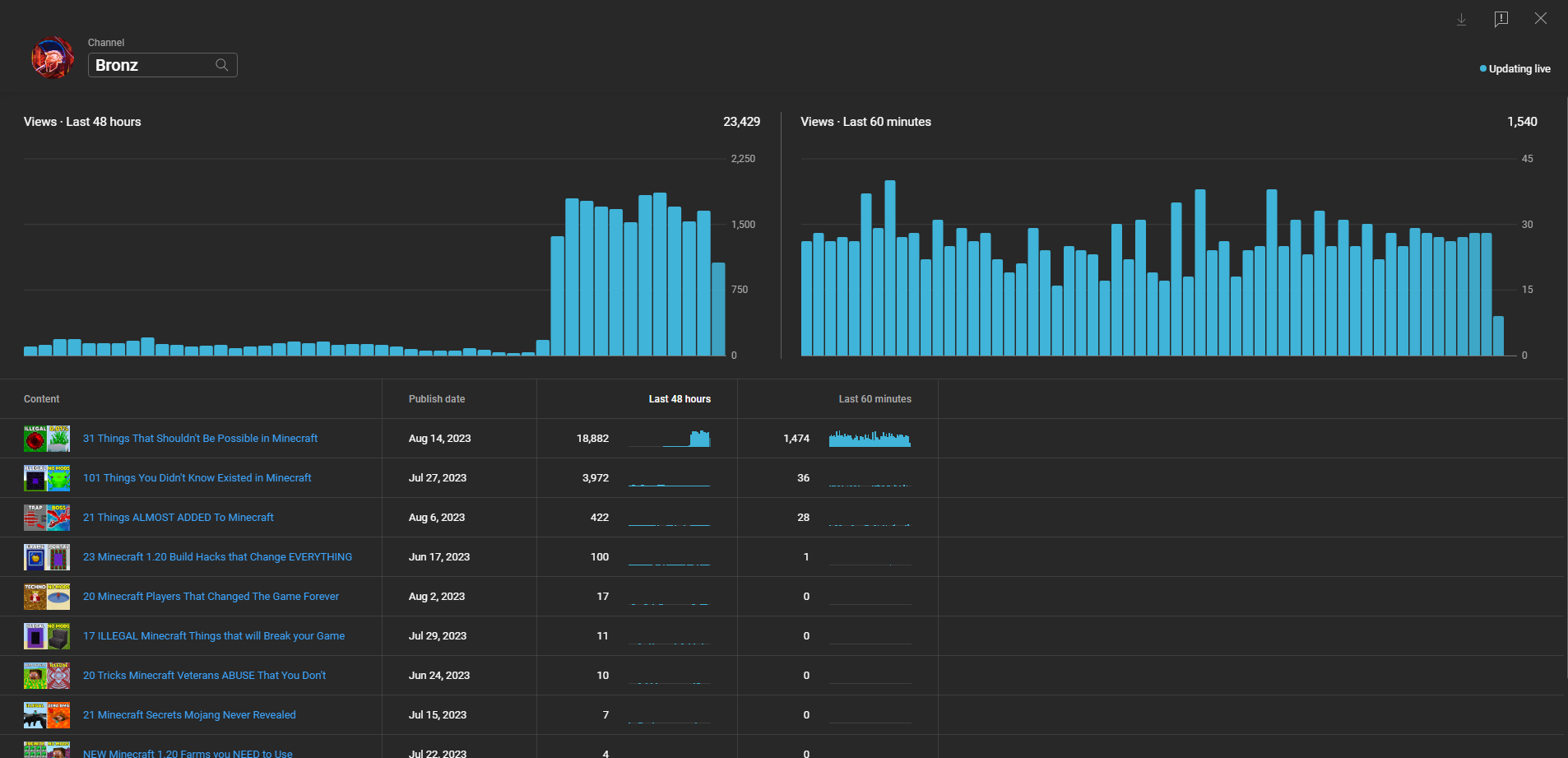Click the 48-hour sparkline for '31 Things'

[x=669, y=439]
